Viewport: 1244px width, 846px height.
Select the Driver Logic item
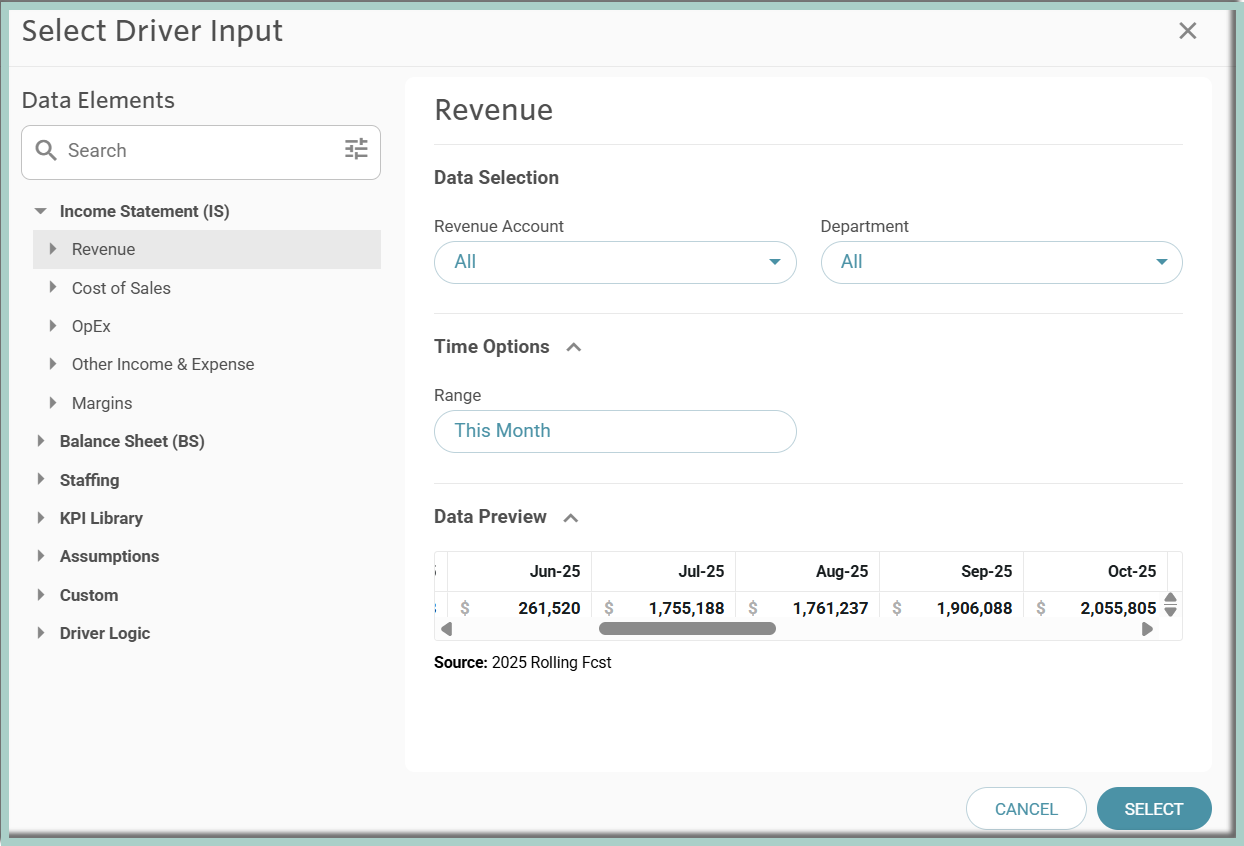coord(105,633)
